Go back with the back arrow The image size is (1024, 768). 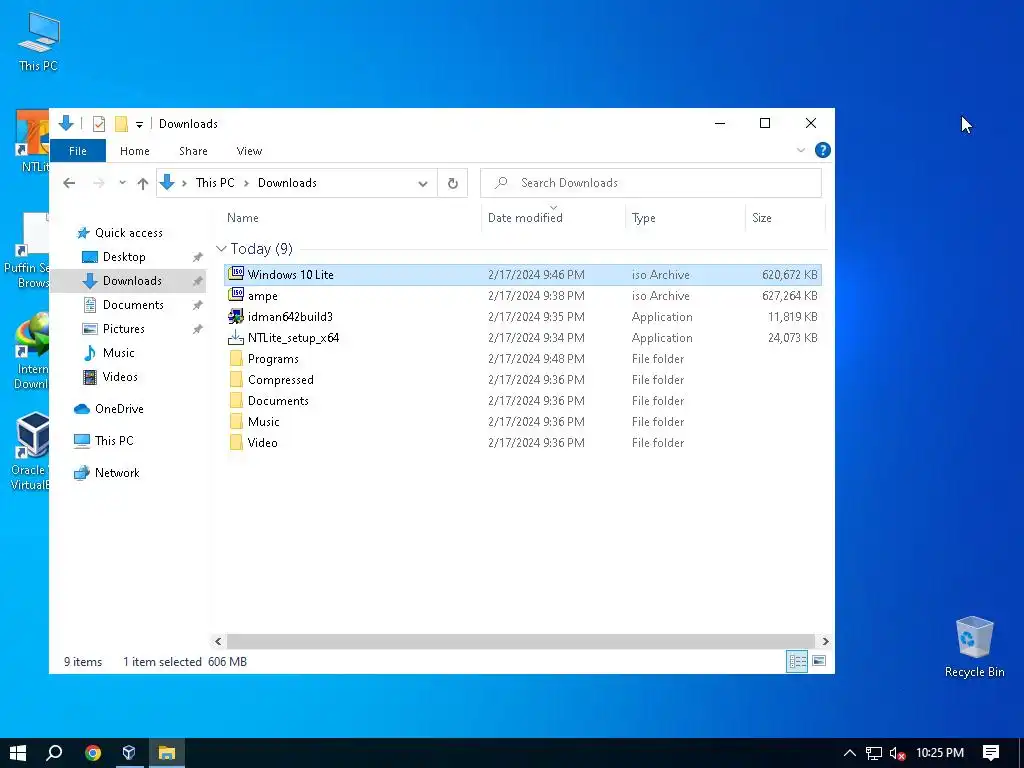[x=69, y=183]
